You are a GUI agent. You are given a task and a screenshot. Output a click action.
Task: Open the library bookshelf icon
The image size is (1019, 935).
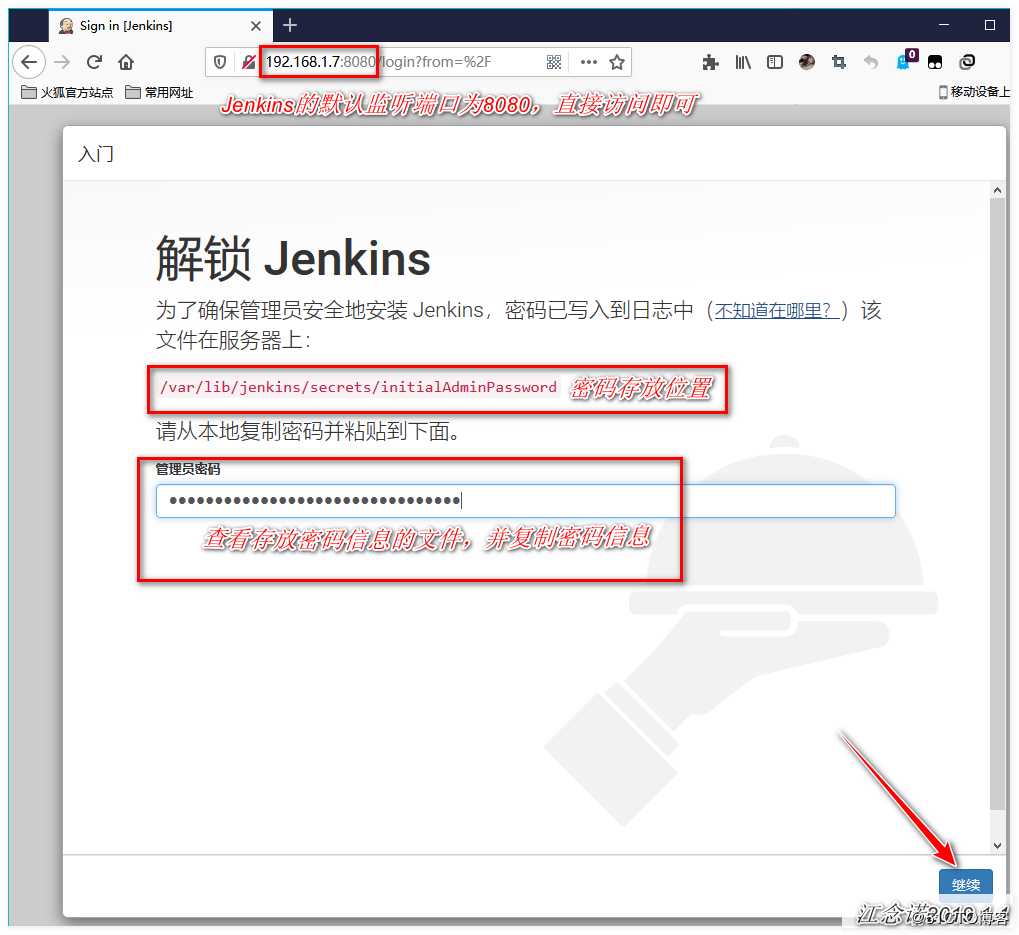743,62
